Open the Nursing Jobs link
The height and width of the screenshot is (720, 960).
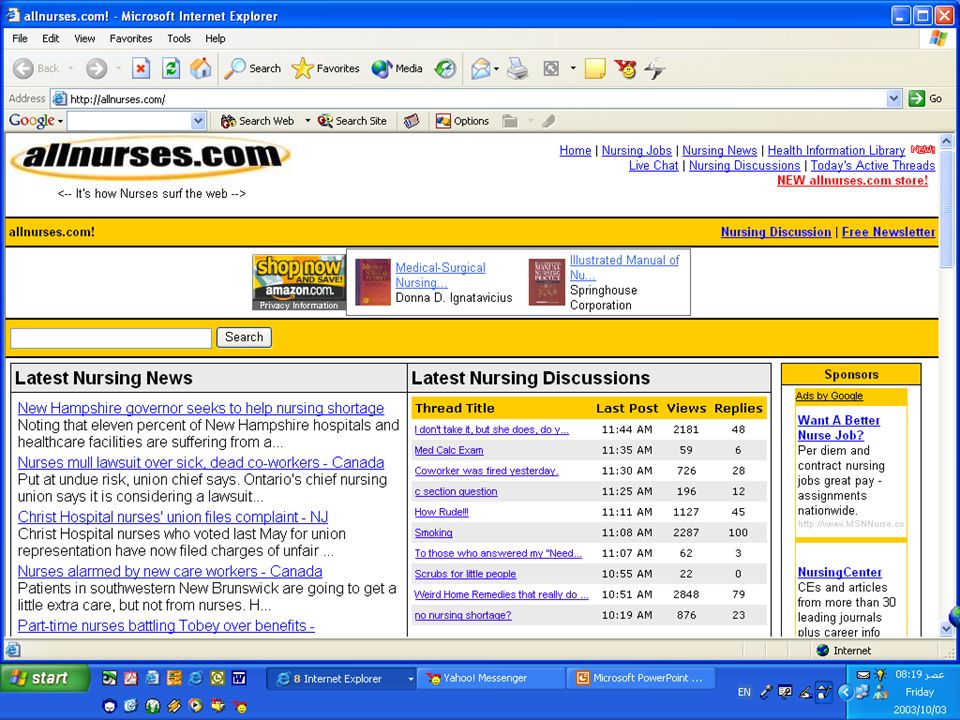[x=636, y=151]
